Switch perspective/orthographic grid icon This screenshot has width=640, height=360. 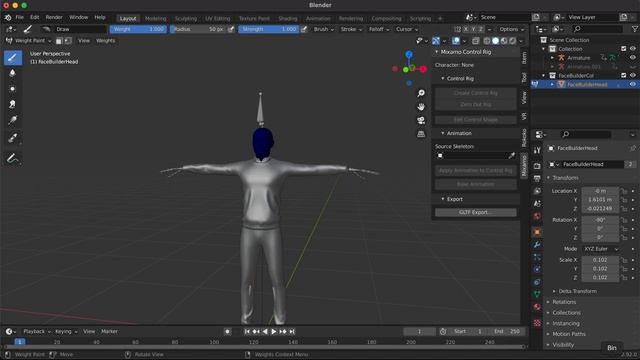pyautogui.click(x=421, y=134)
